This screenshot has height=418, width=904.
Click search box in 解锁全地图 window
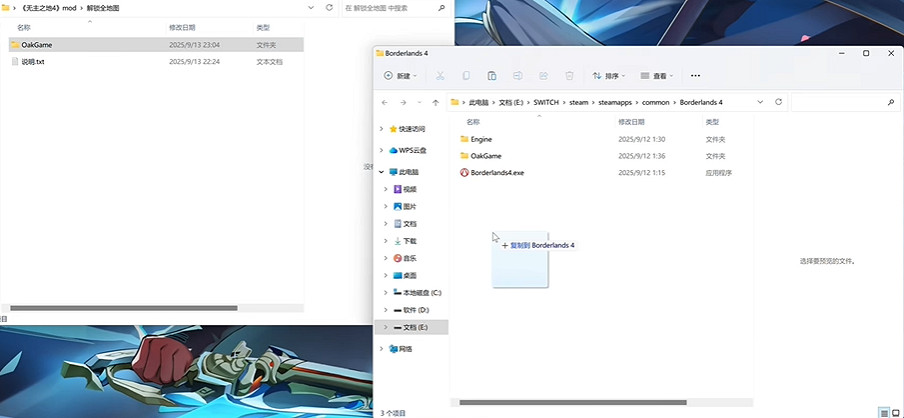coord(396,8)
